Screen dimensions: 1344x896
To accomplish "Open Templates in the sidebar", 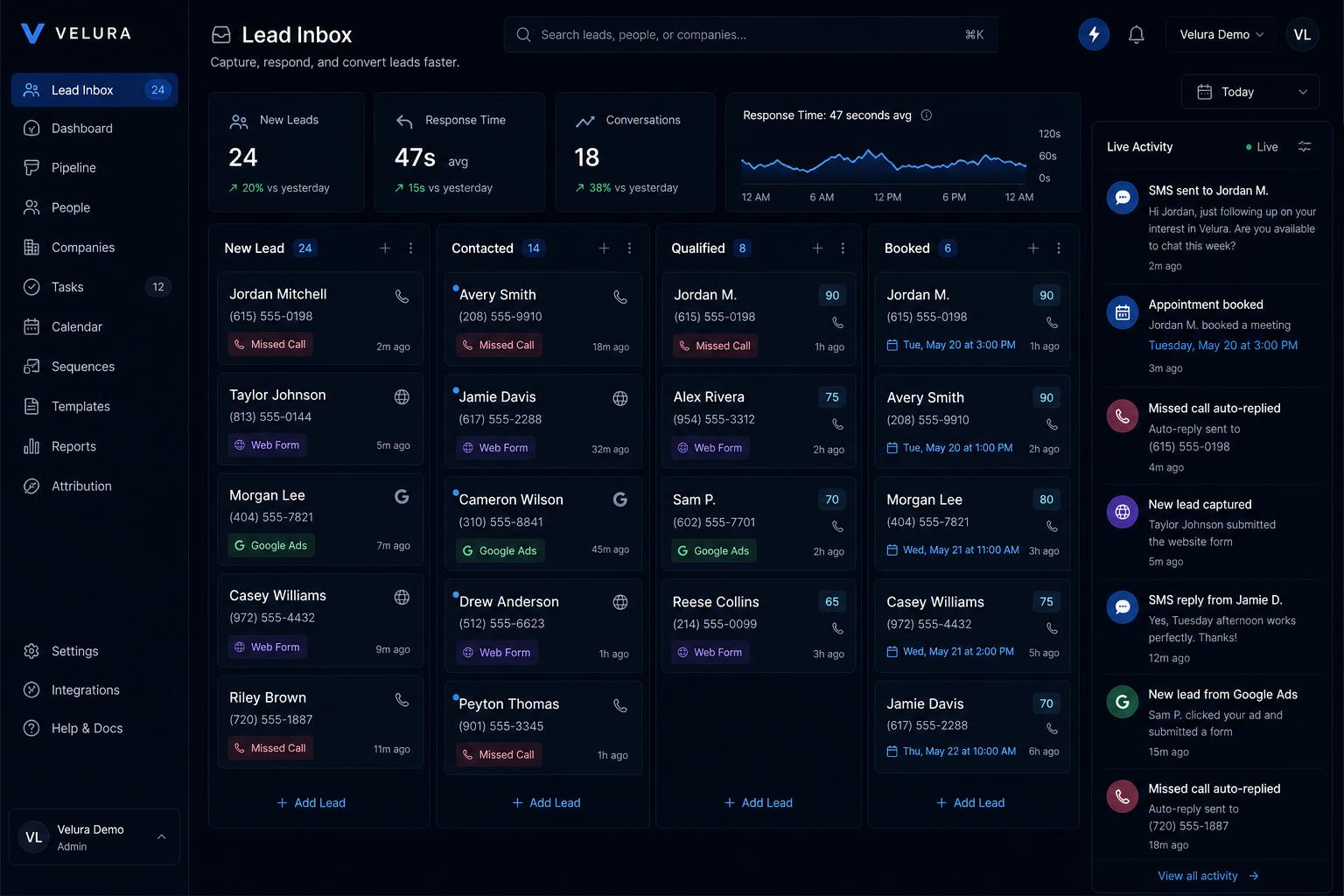I will pyautogui.click(x=94, y=407).
